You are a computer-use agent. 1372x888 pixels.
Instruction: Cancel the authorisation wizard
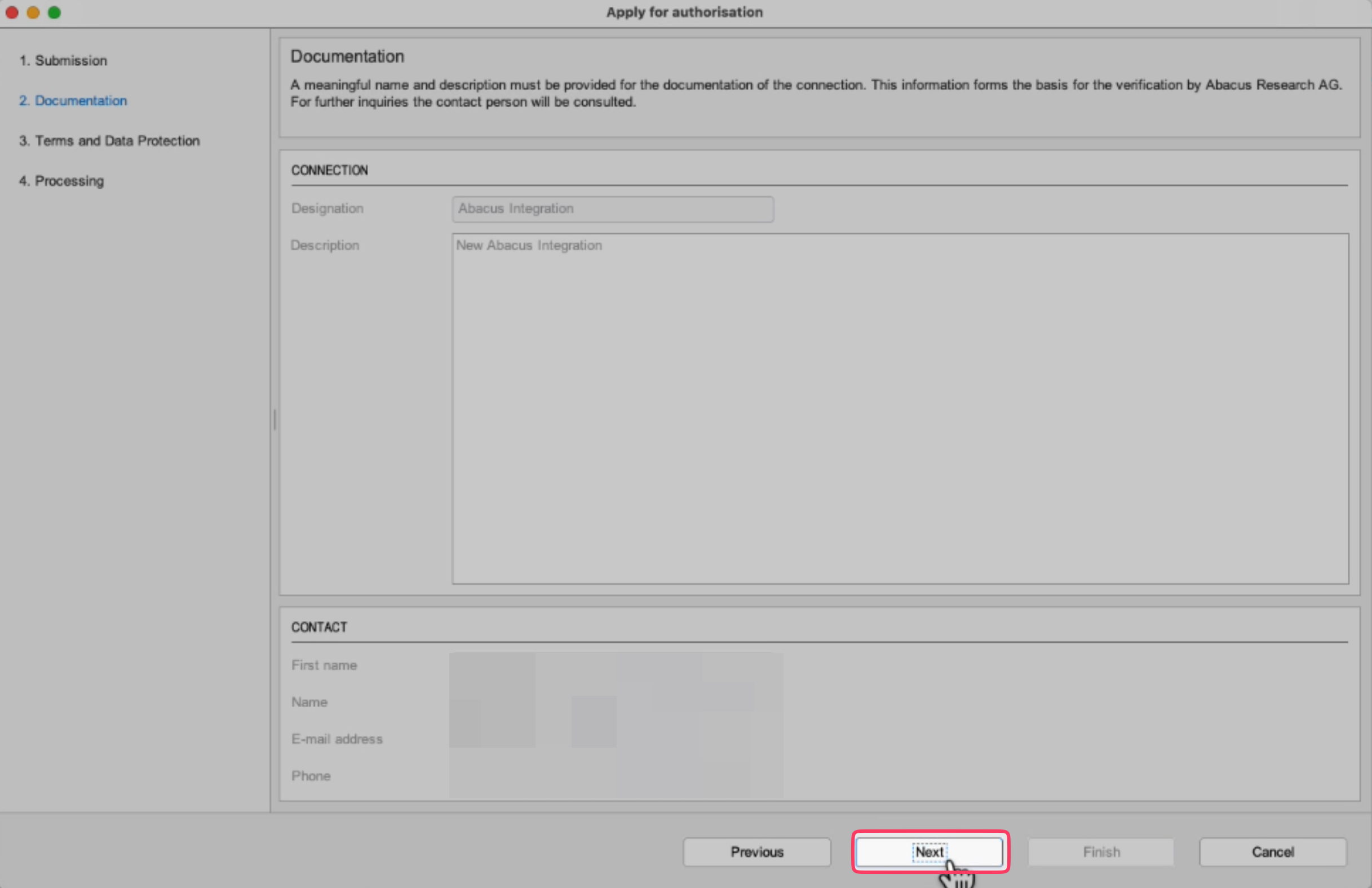[1273, 851]
